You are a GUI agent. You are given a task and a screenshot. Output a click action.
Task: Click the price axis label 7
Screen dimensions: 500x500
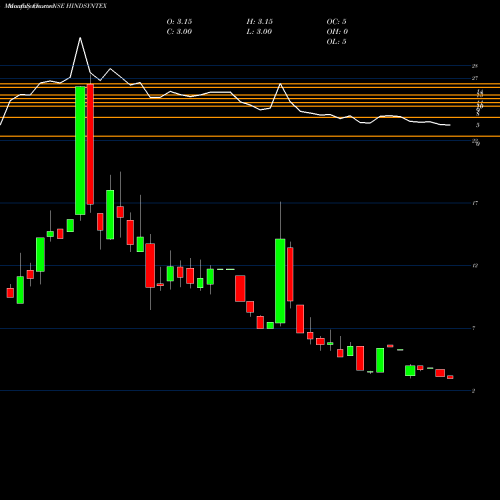pyautogui.click(x=474, y=328)
